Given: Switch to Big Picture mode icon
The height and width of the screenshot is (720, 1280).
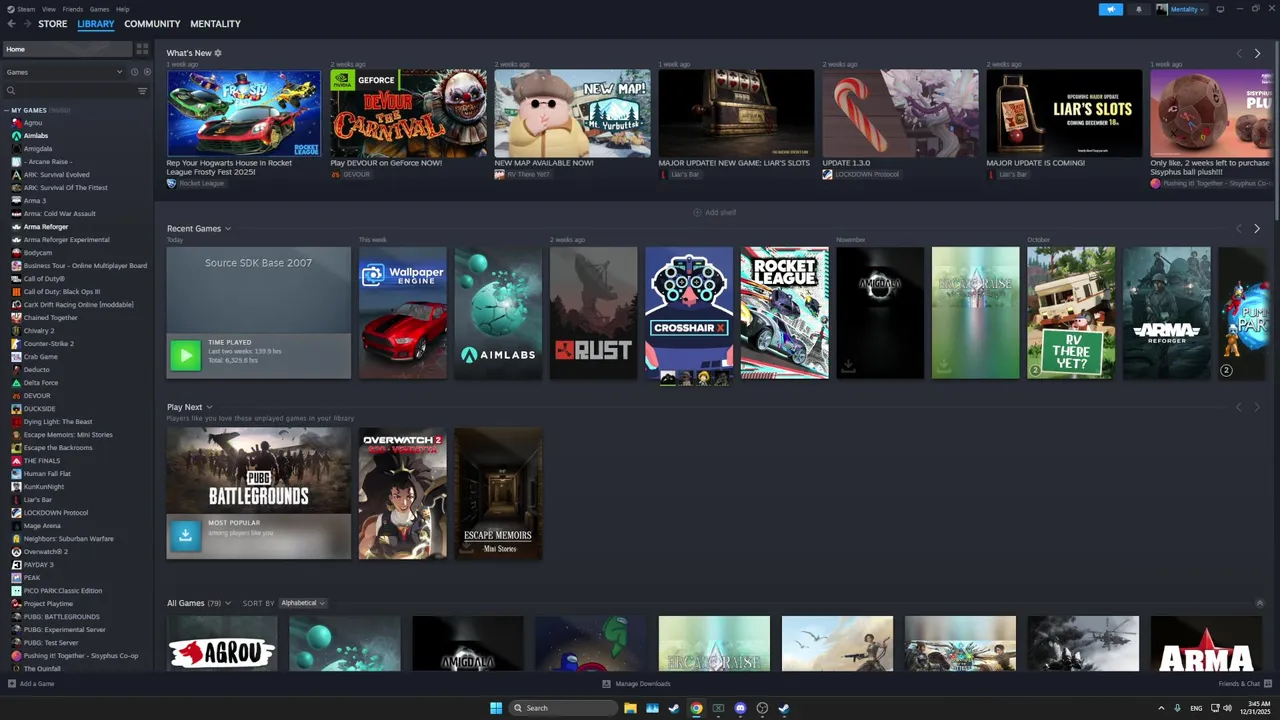Looking at the screenshot, I should [1220, 9].
